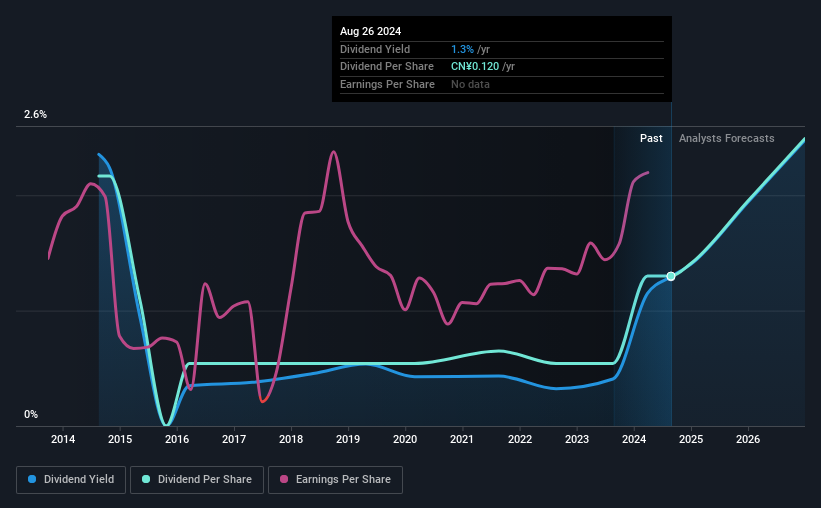This screenshot has height=508, width=821.
Task: Select the 2026 year on the axis
Action: (748, 439)
